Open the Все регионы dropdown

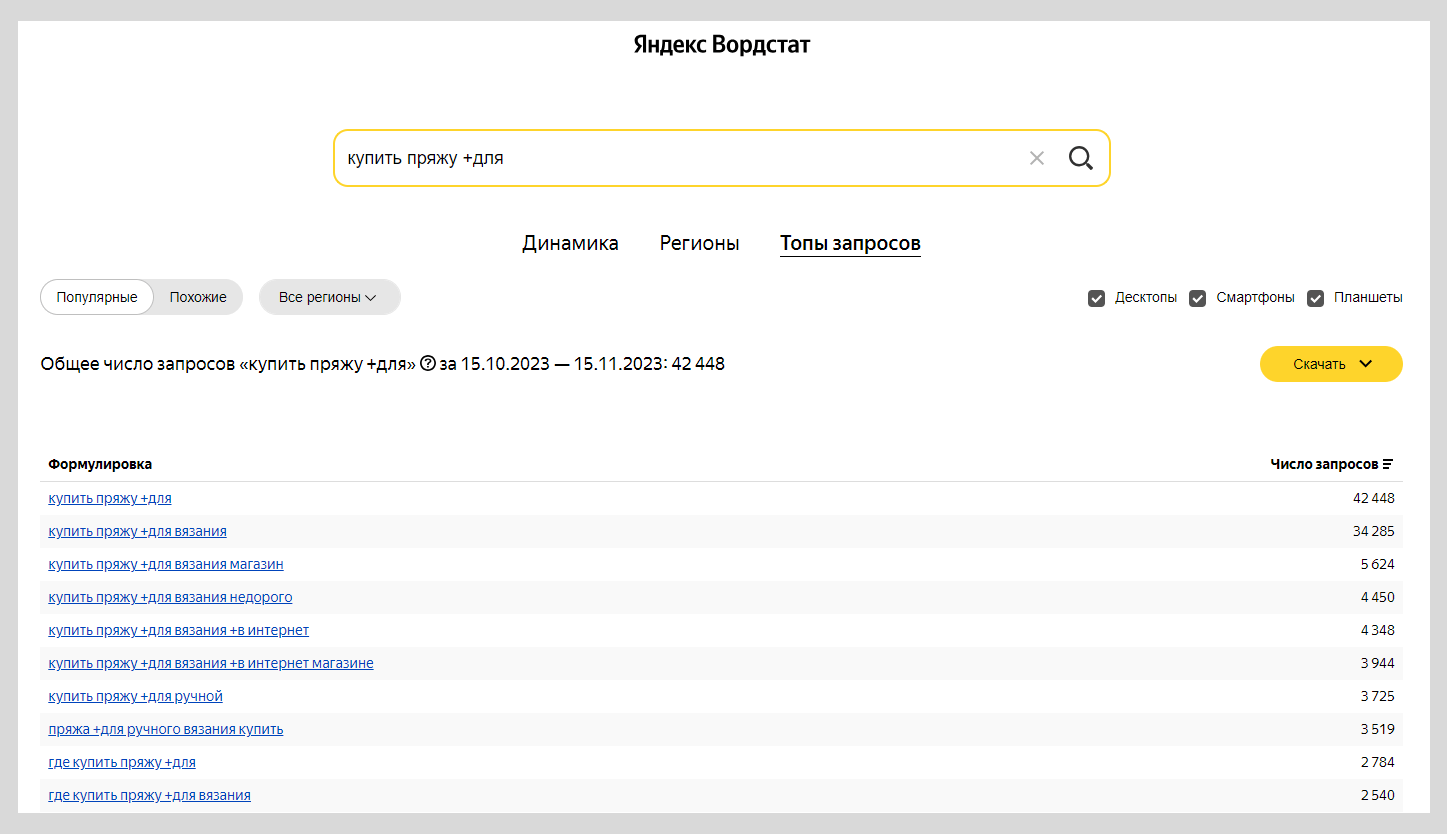pyautogui.click(x=329, y=297)
